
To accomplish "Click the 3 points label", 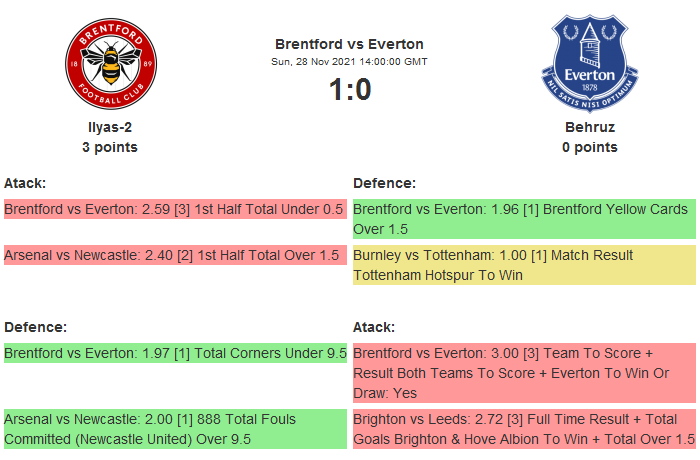I will click(x=110, y=147).
